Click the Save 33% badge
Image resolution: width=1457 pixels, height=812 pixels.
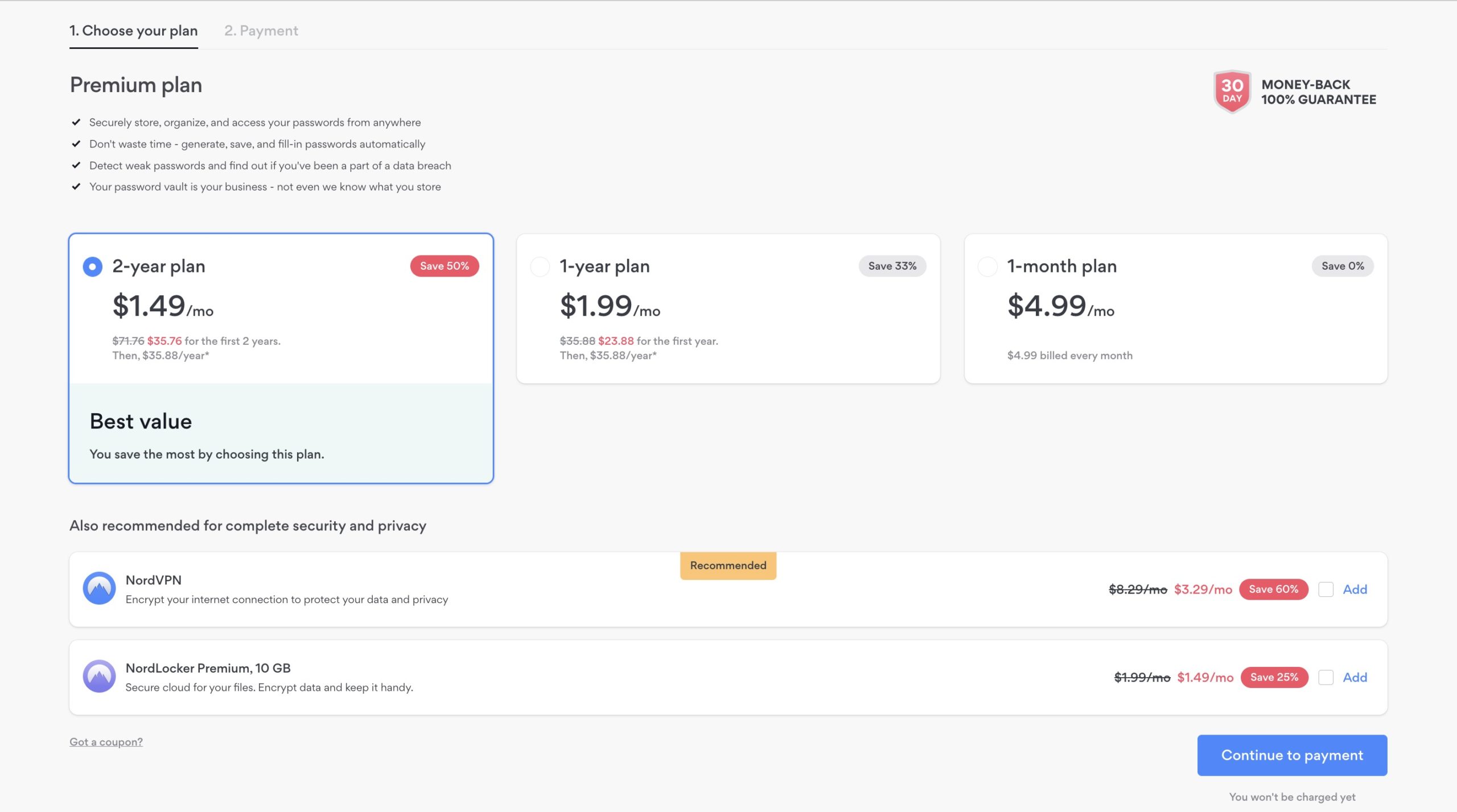coord(892,266)
